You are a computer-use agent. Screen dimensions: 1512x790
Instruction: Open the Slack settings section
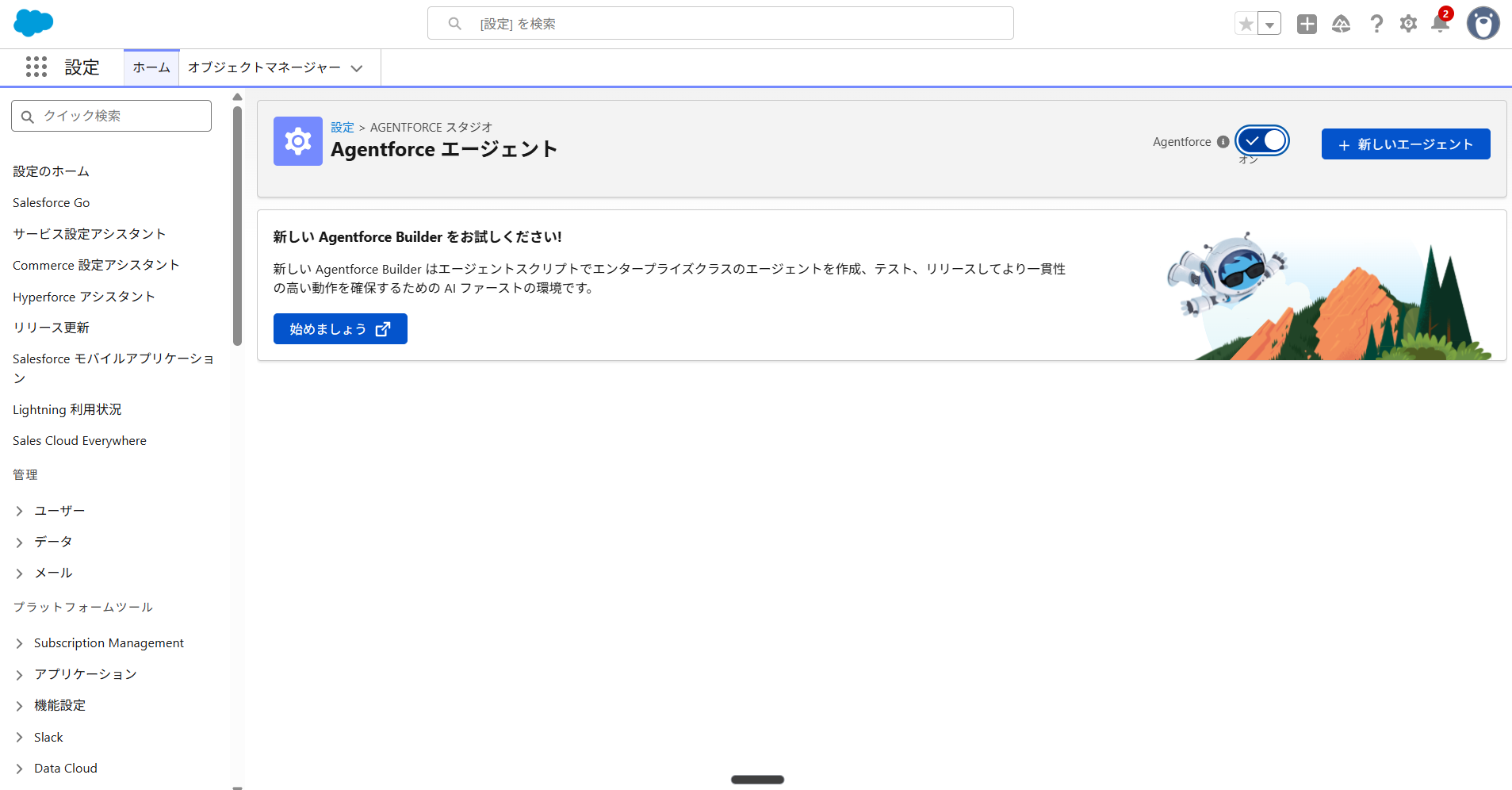pyautogui.click(x=48, y=737)
